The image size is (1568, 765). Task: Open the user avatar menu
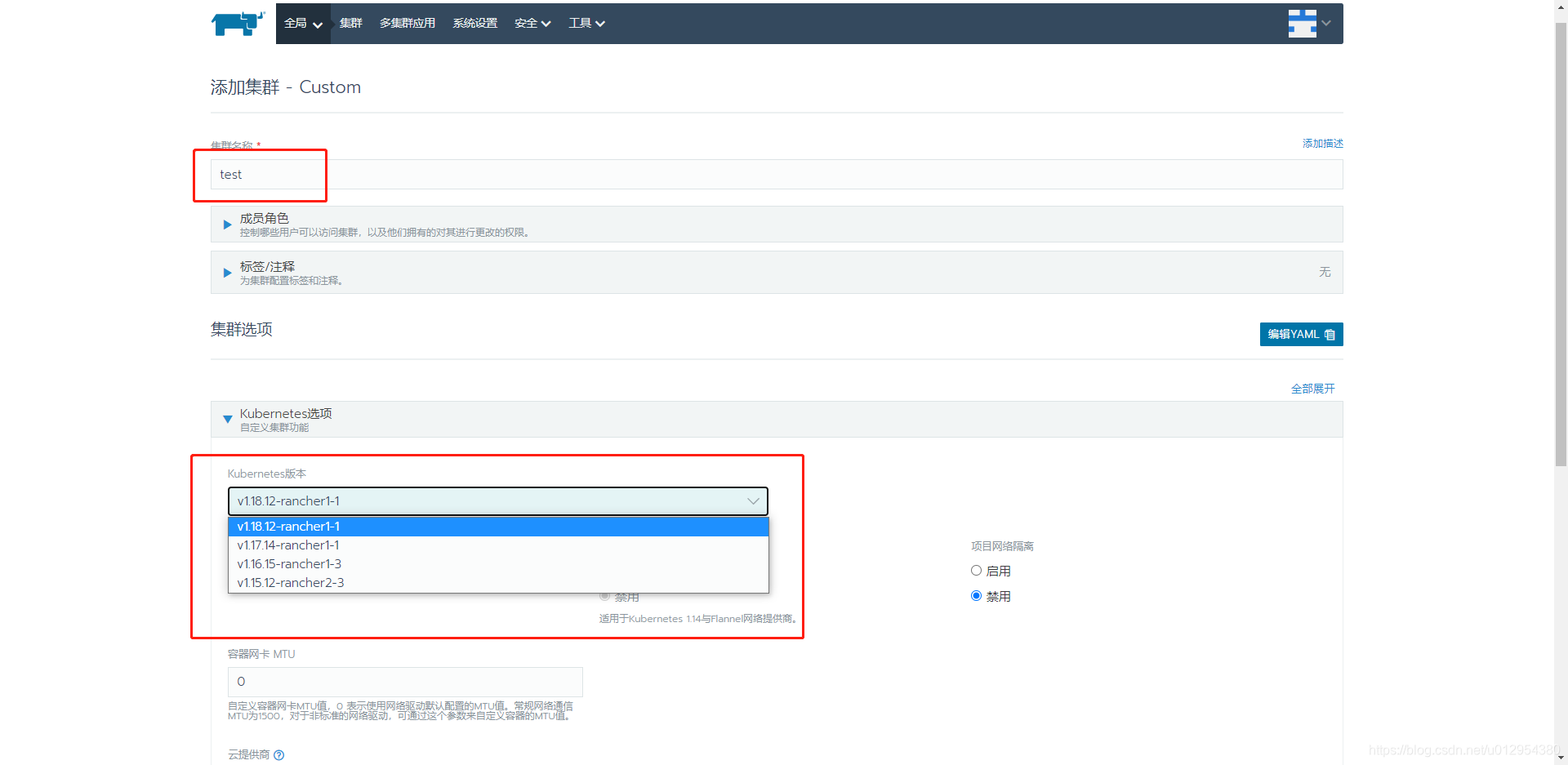pyautogui.click(x=1309, y=23)
